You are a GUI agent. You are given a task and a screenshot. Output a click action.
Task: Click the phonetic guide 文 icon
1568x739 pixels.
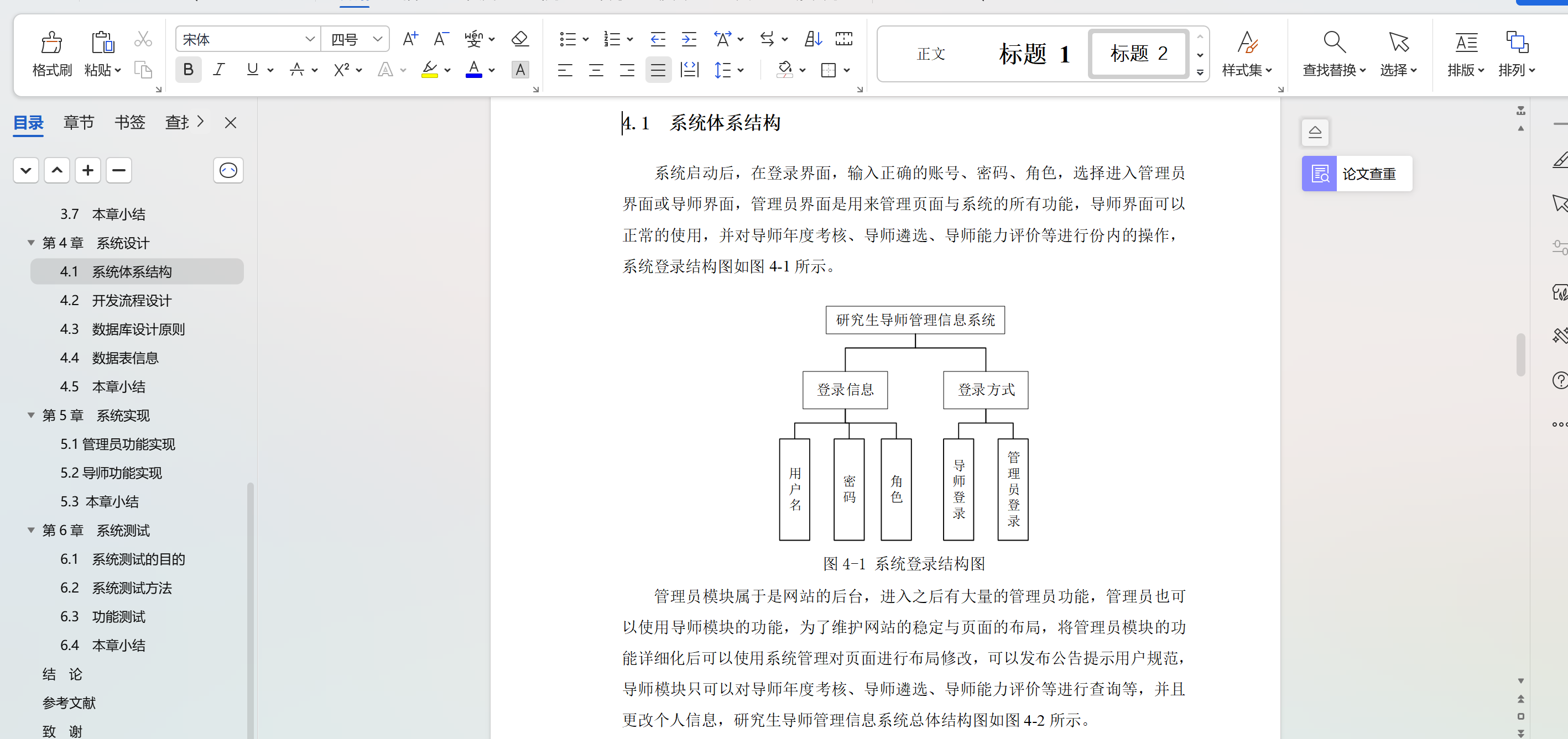point(473,39)
